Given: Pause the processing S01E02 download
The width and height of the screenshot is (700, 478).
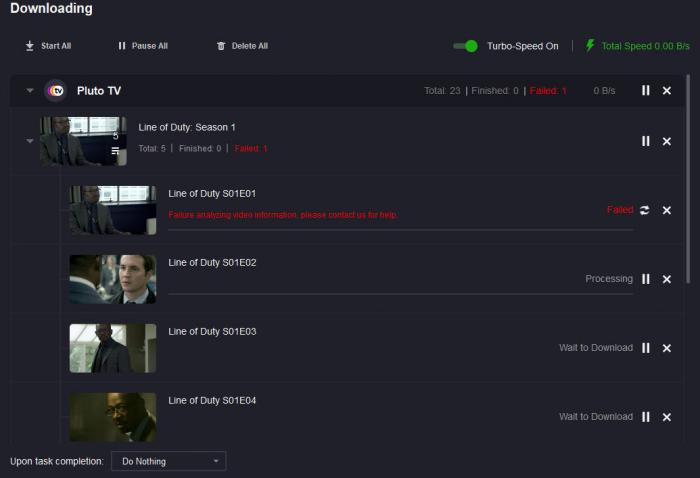Looking at the screenshot, I should click(646, 279).
